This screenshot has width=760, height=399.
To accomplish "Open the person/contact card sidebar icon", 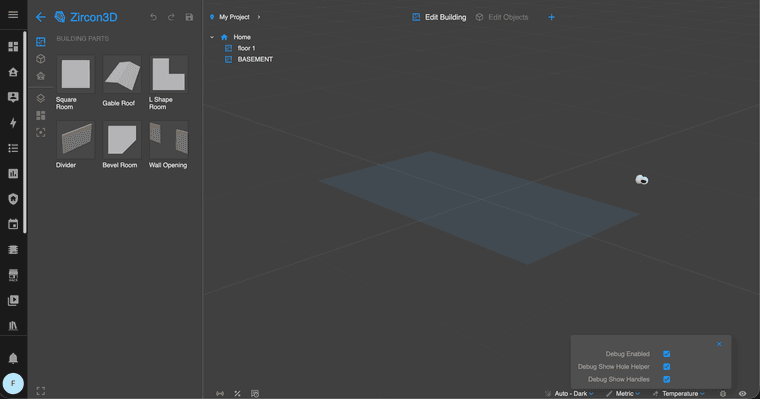I will (x=13, y=97).
